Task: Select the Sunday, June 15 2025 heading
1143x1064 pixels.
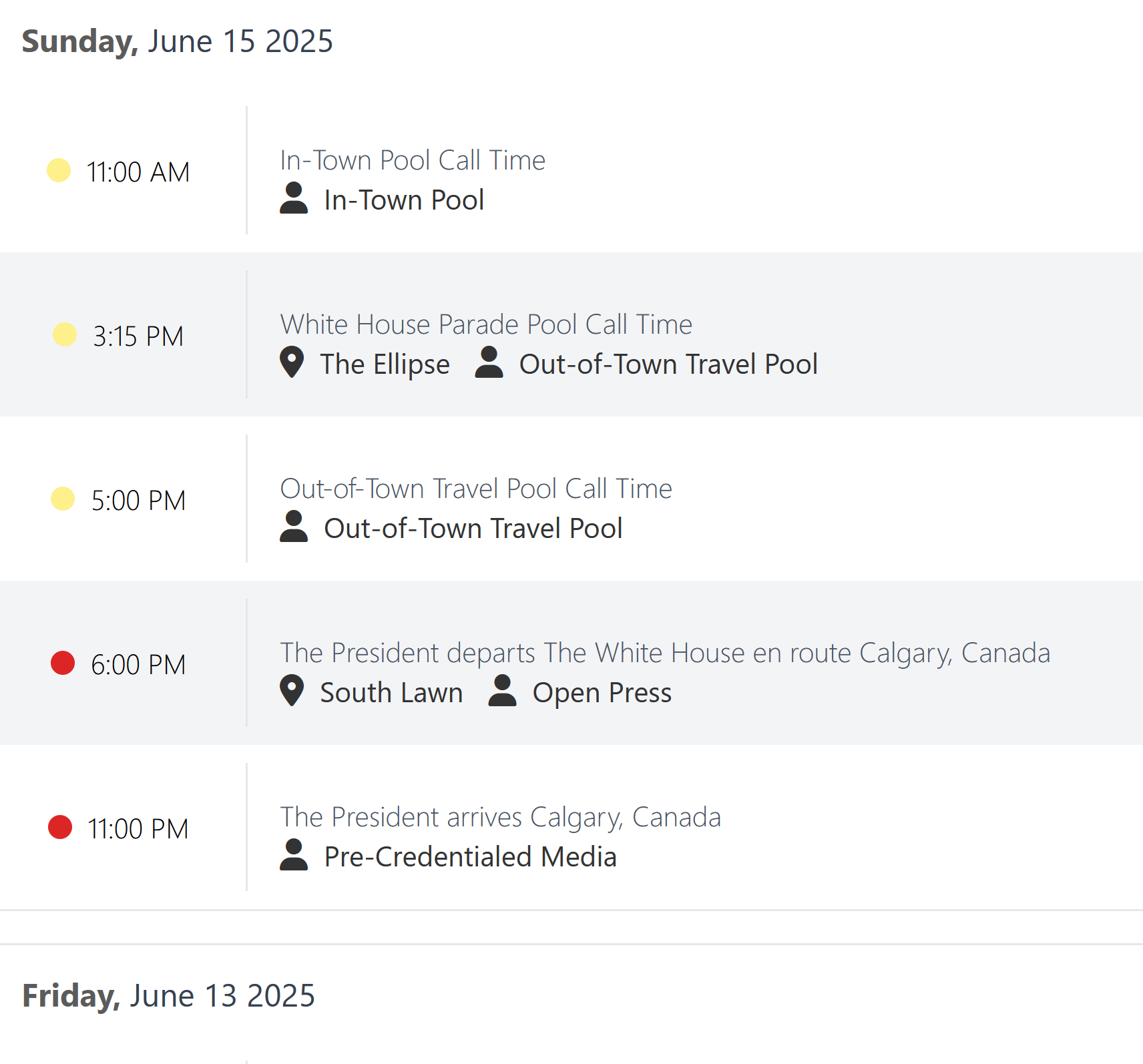Action: (x=178, y=41)
